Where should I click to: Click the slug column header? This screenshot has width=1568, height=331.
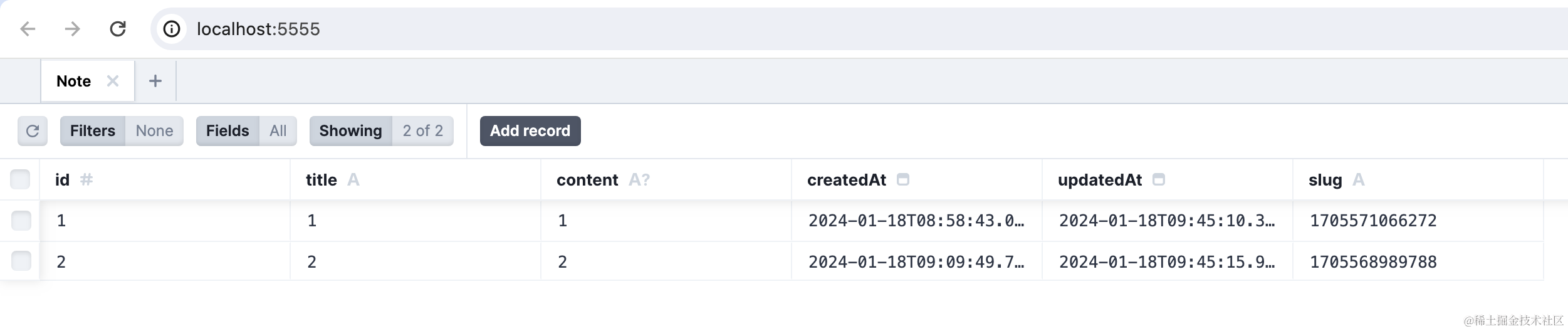click(1325, 180)
